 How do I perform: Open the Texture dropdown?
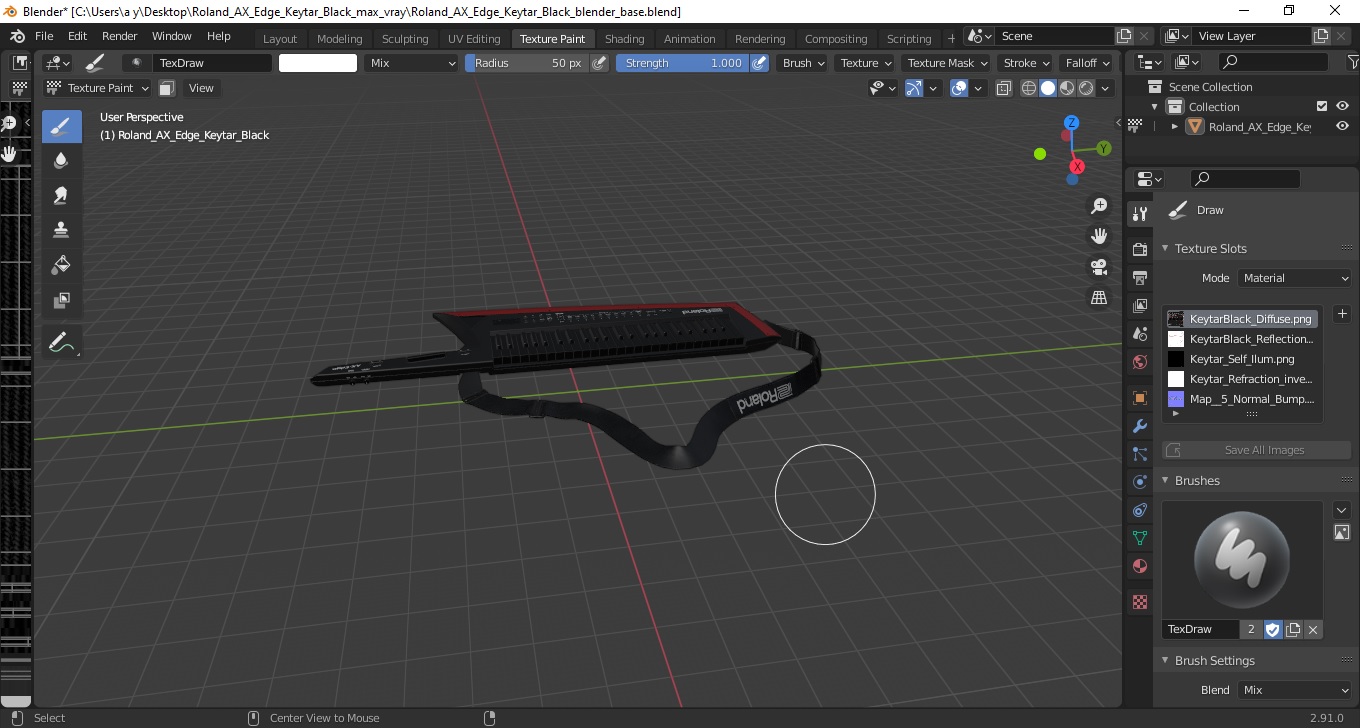(865, 63)
